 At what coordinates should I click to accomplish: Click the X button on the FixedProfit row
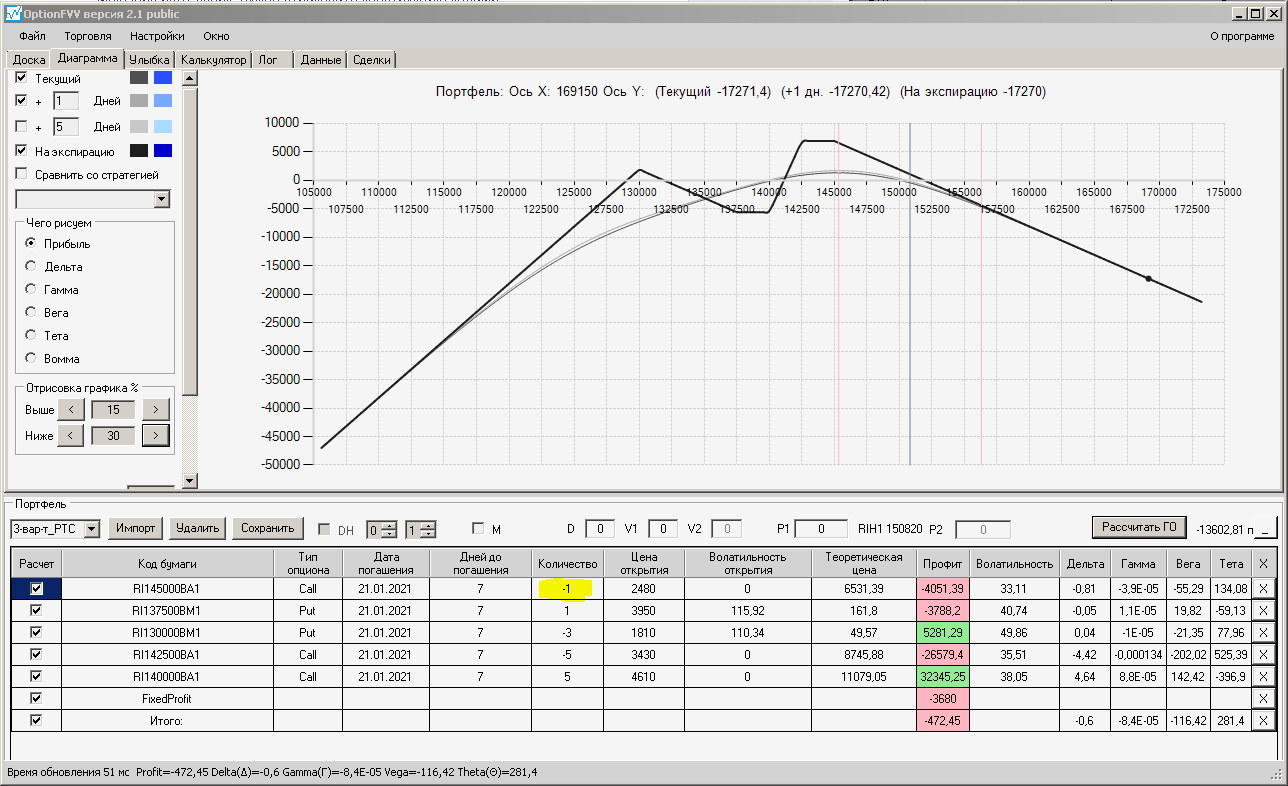click(1263, 698)
